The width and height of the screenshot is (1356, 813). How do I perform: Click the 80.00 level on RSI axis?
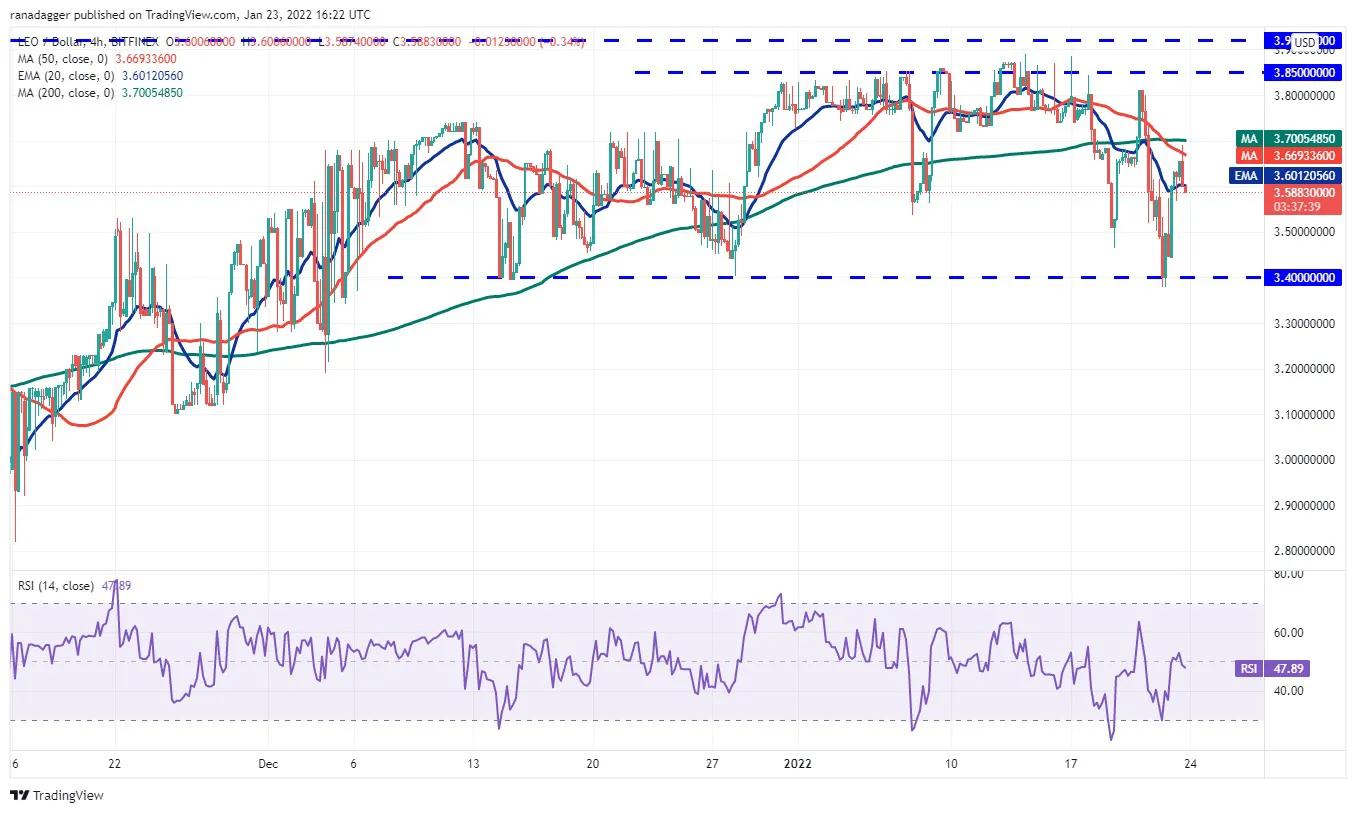1289,574
